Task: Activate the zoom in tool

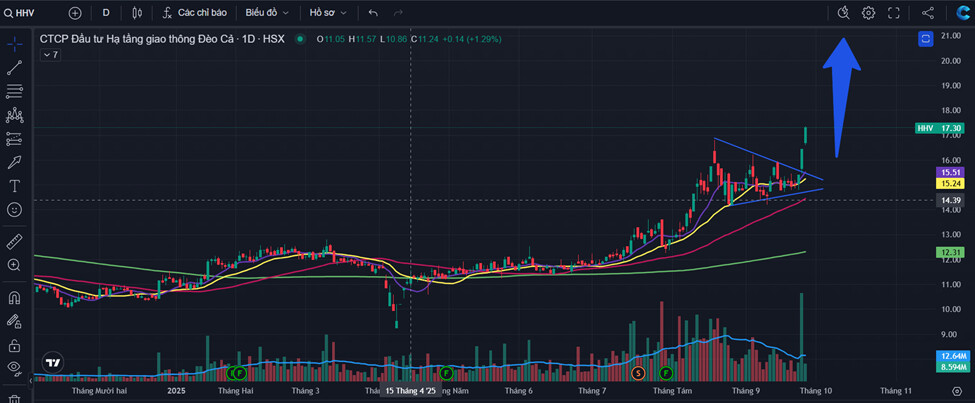Action: point(14,265)
